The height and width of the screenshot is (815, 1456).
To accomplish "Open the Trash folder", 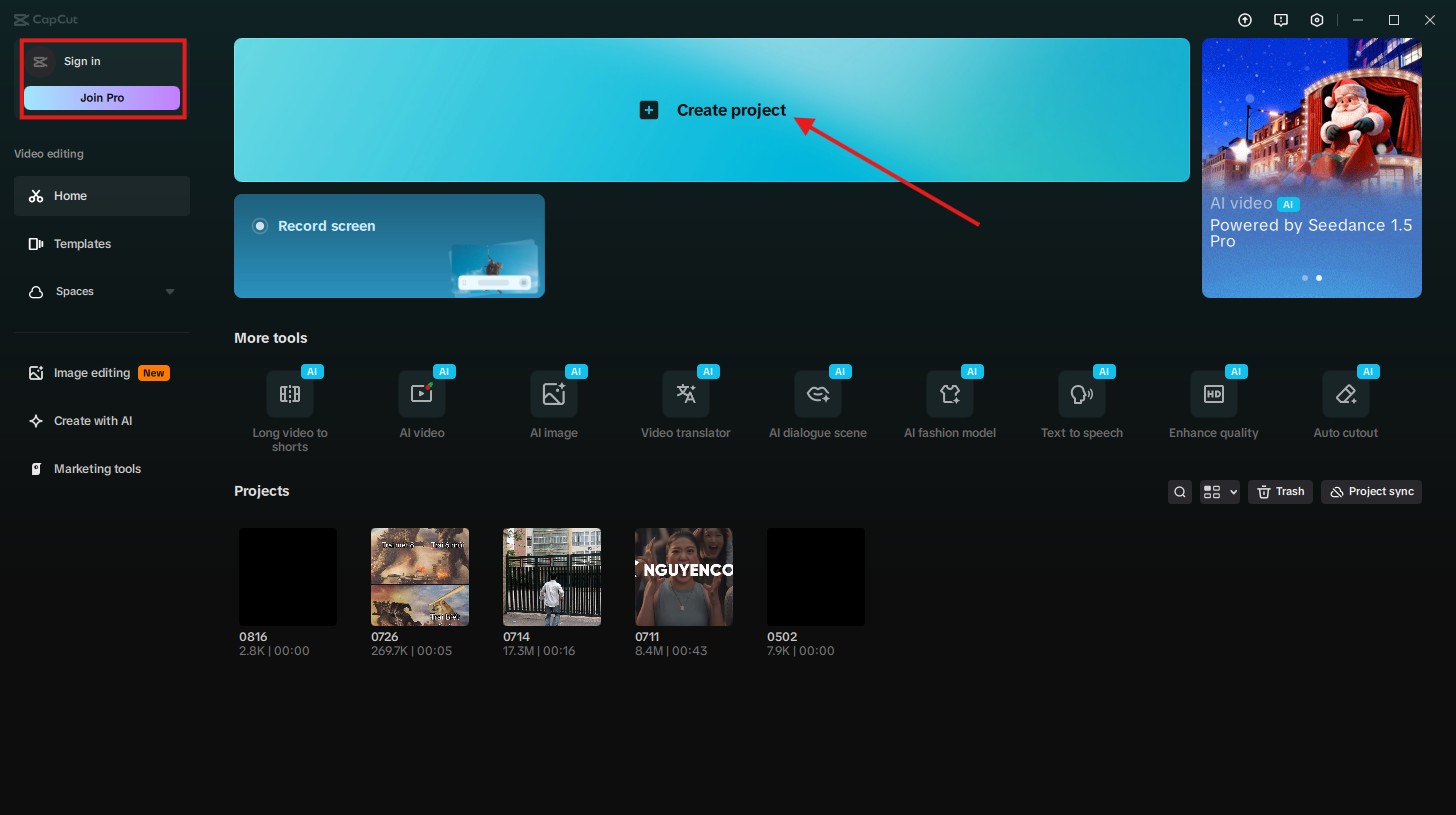I will click(x=1280, y=492).
